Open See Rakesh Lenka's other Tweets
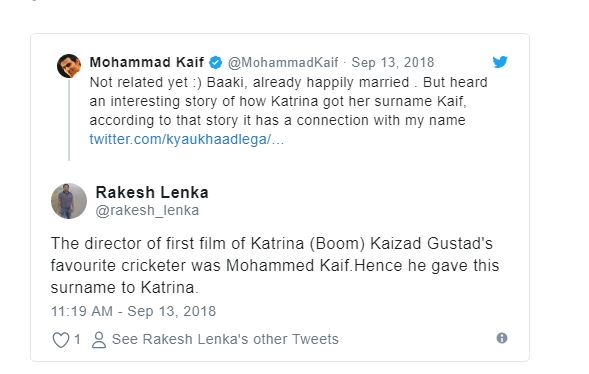Viewport: 589px width, 374px height. 225,339
